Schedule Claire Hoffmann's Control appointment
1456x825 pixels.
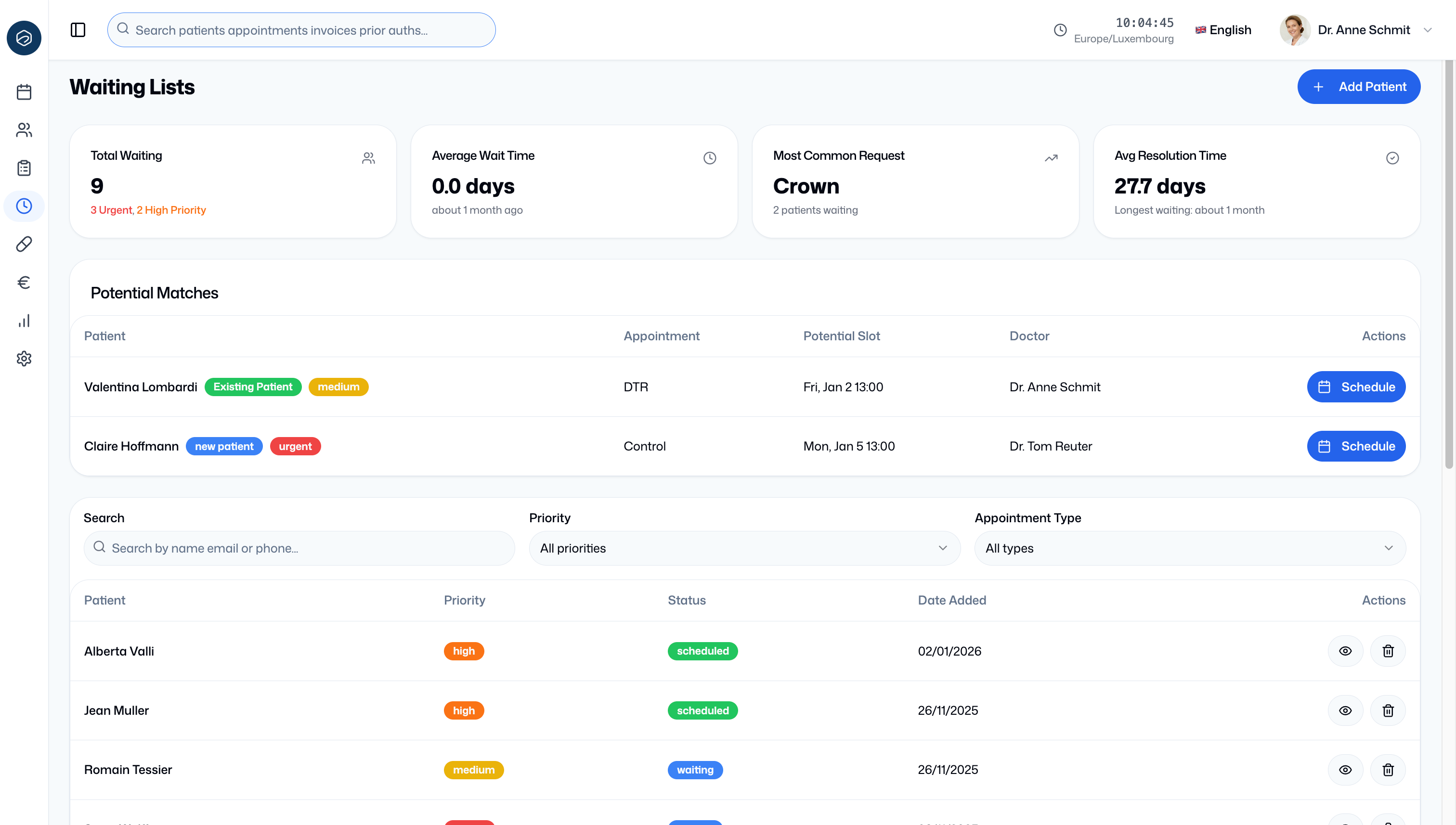click(x=1356, y=446)
